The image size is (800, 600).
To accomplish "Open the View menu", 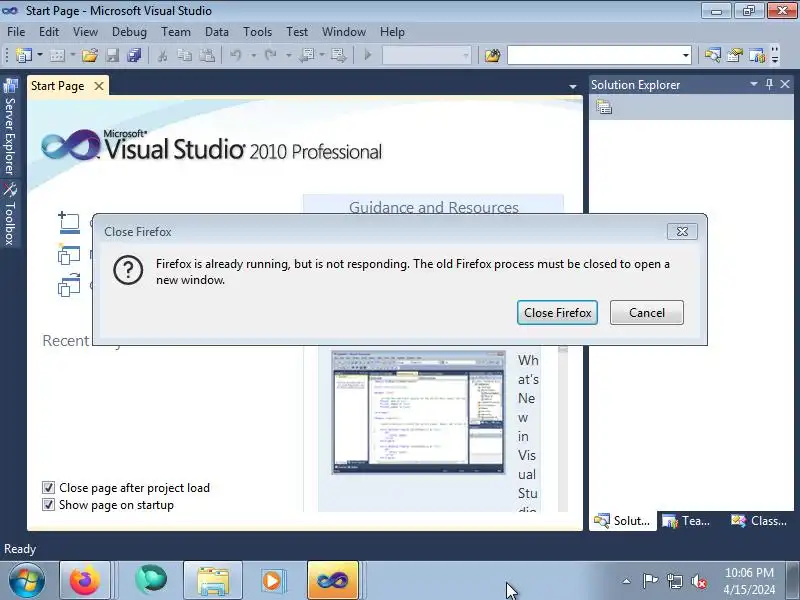I will (85, 32).
